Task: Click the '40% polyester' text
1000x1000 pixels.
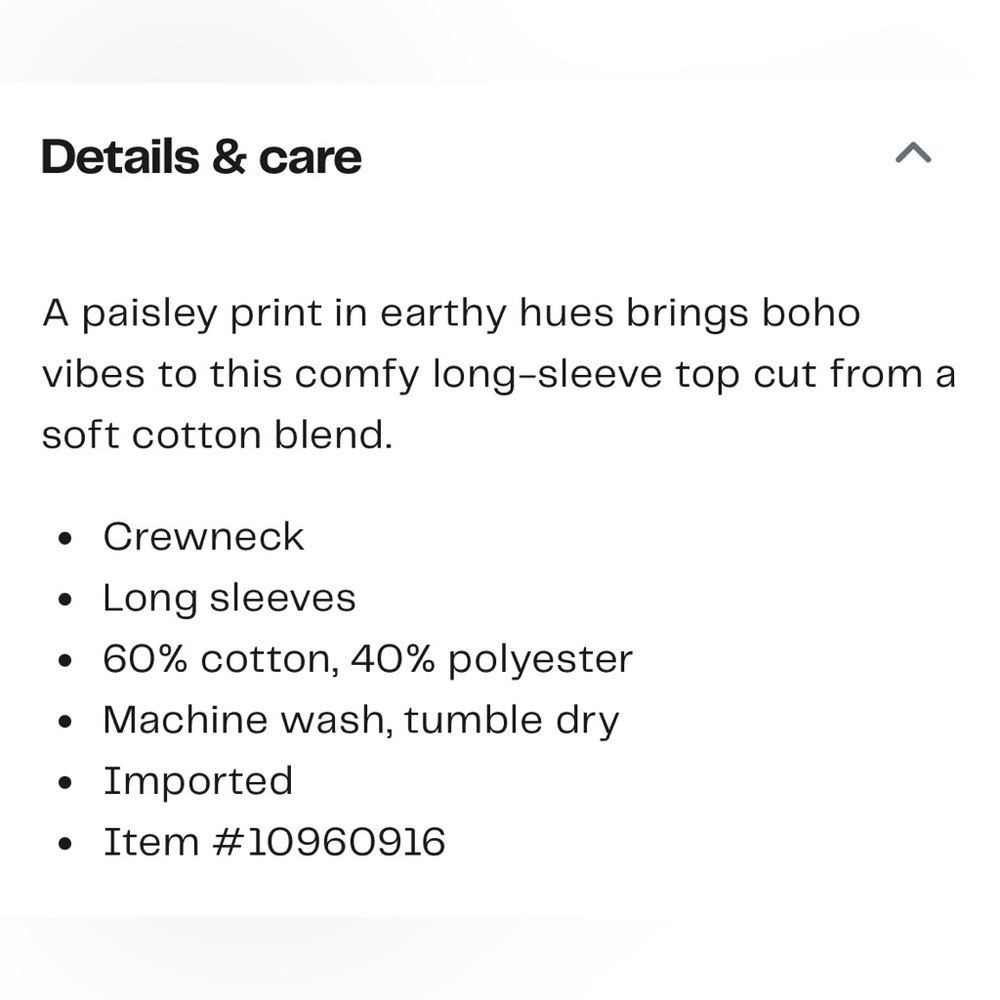Action: 492,660
